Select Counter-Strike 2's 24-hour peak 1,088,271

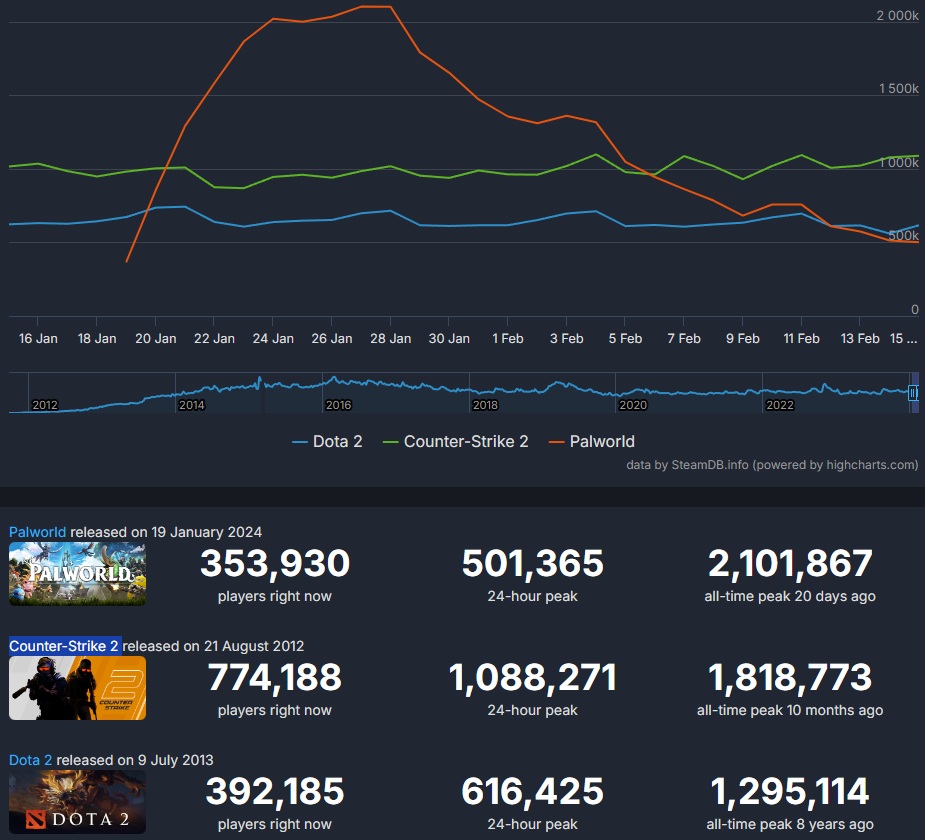(x=533, y=677)
